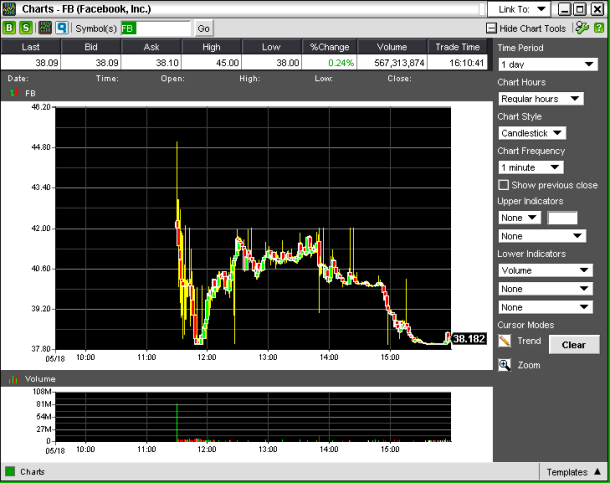
Task: Click the Low column header
Action: [x=271, y=47]
